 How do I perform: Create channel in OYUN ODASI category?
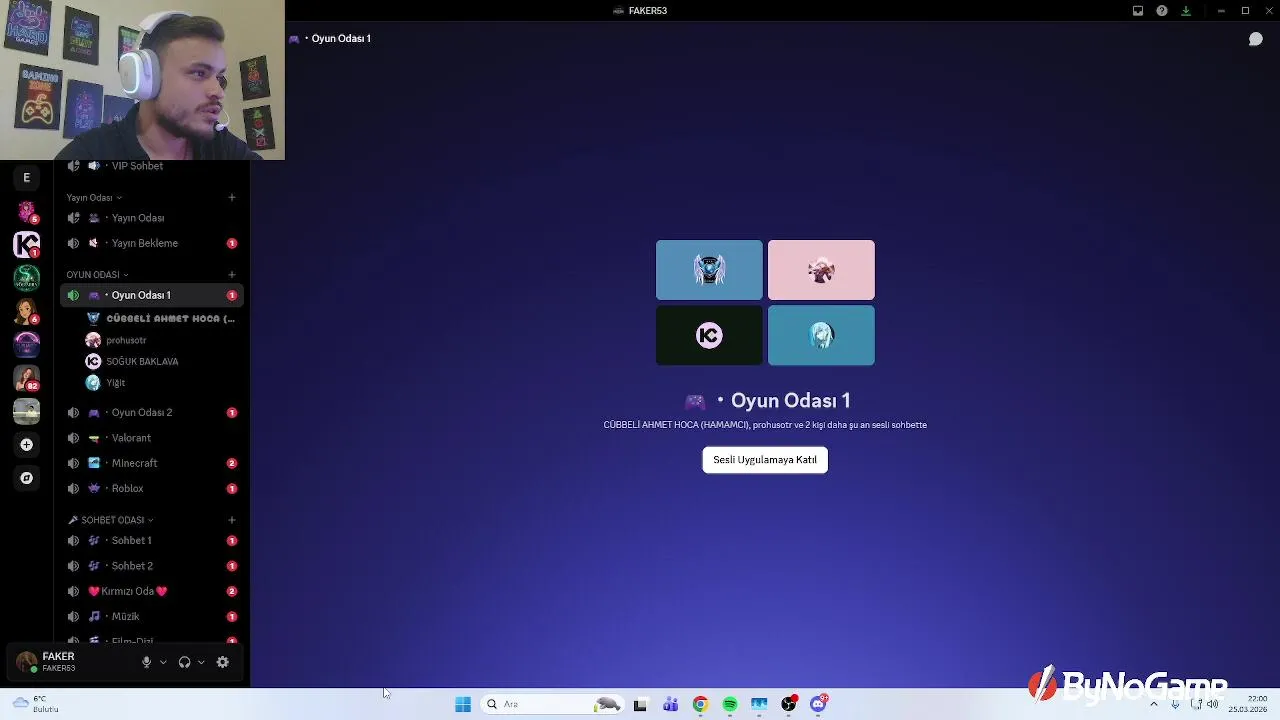coord(232,274)
